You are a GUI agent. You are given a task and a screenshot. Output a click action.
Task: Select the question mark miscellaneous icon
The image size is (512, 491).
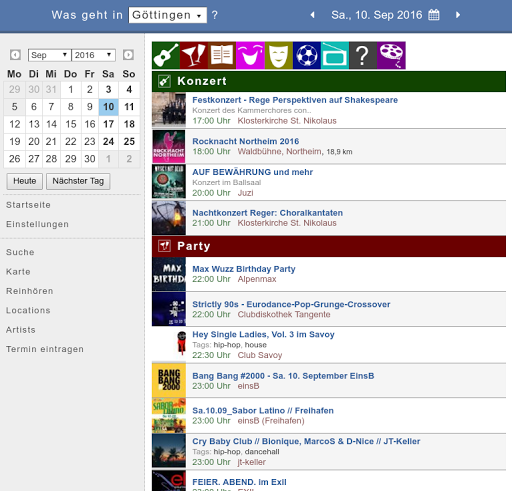363,55
